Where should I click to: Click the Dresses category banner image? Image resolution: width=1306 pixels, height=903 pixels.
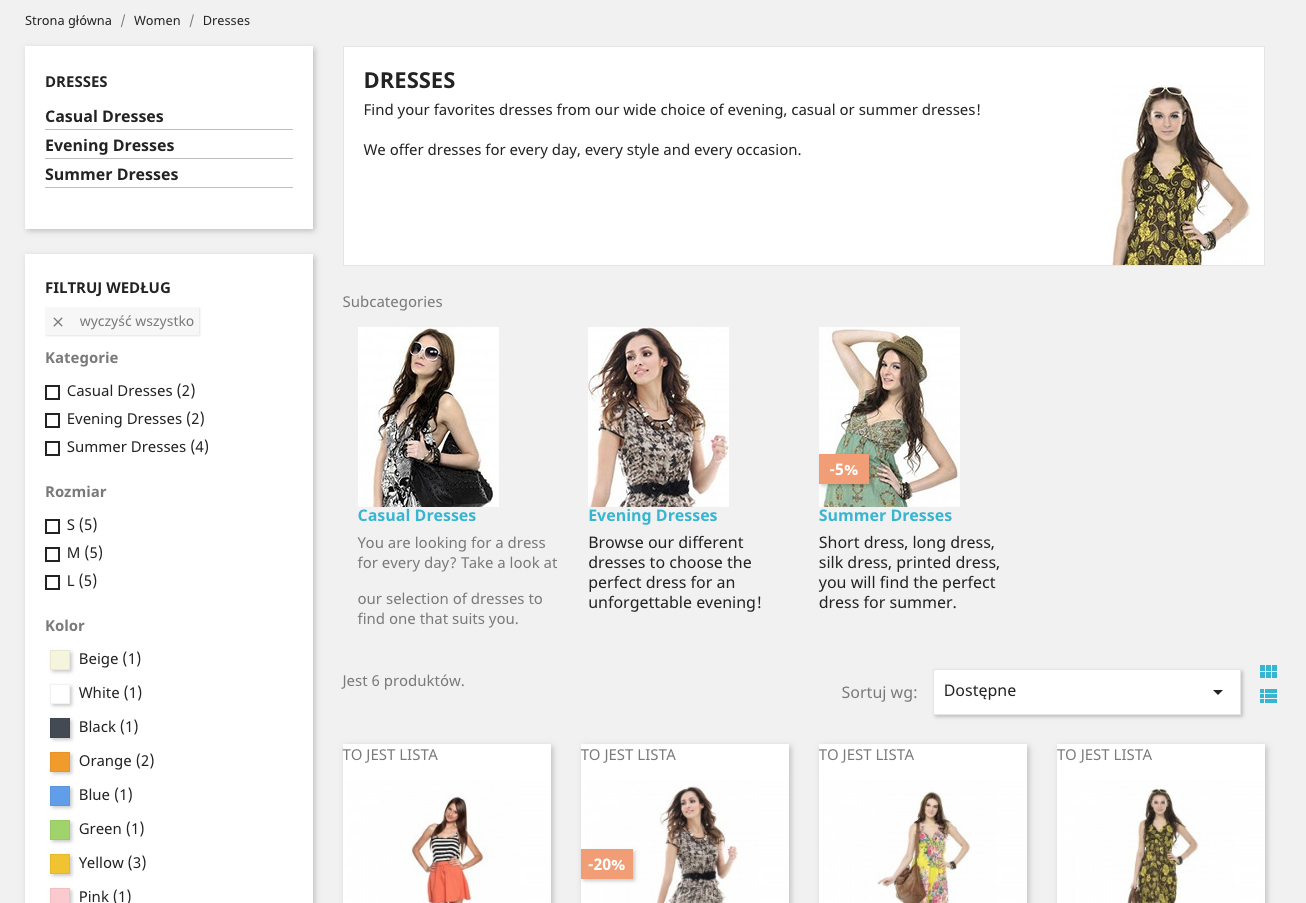[x=1181, y=175]
